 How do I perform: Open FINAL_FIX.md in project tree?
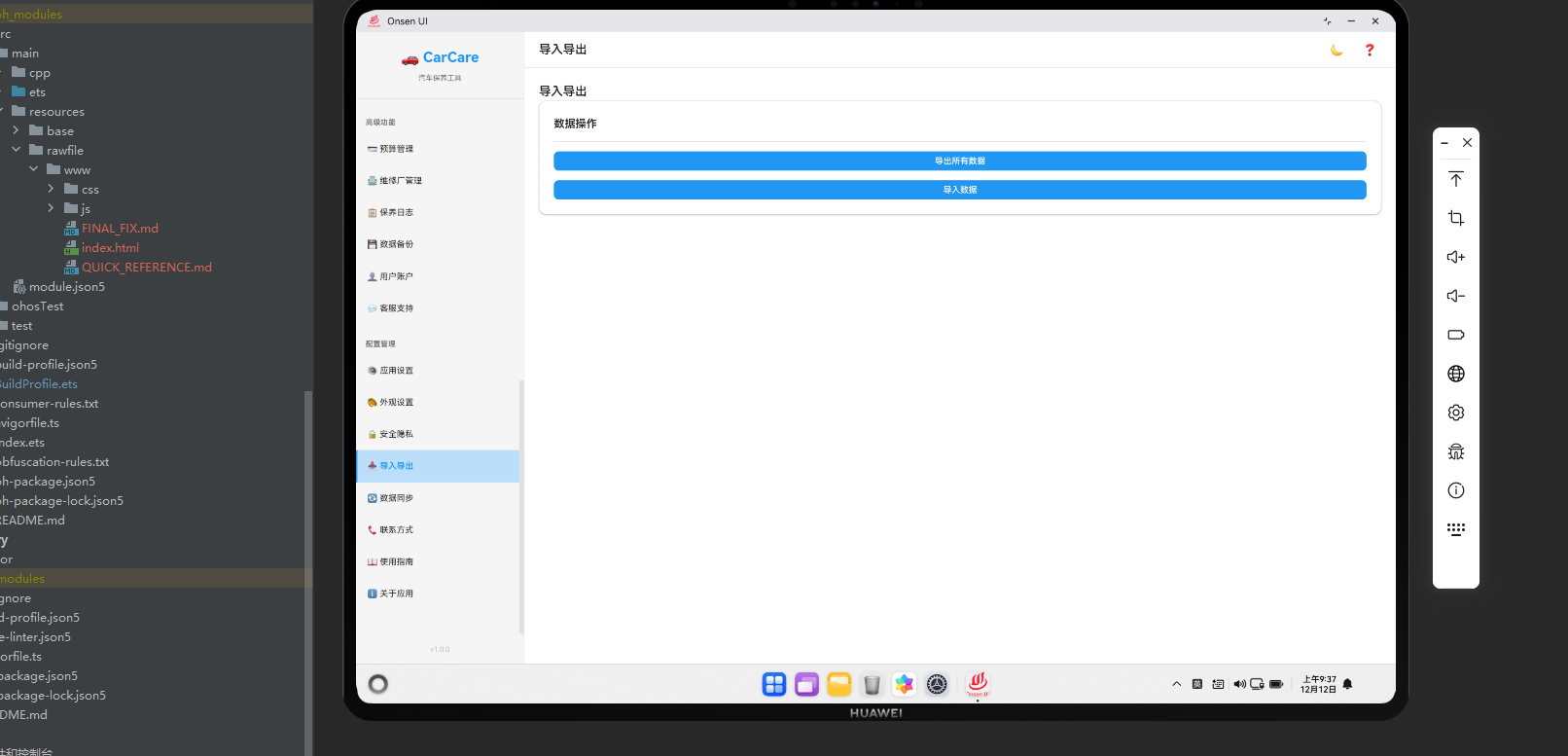[x=119, y=228]
